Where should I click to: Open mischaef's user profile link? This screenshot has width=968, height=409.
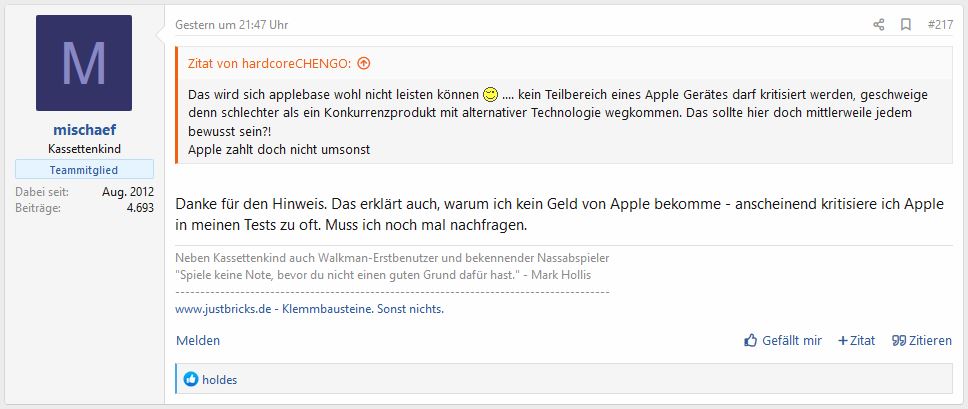85,130
